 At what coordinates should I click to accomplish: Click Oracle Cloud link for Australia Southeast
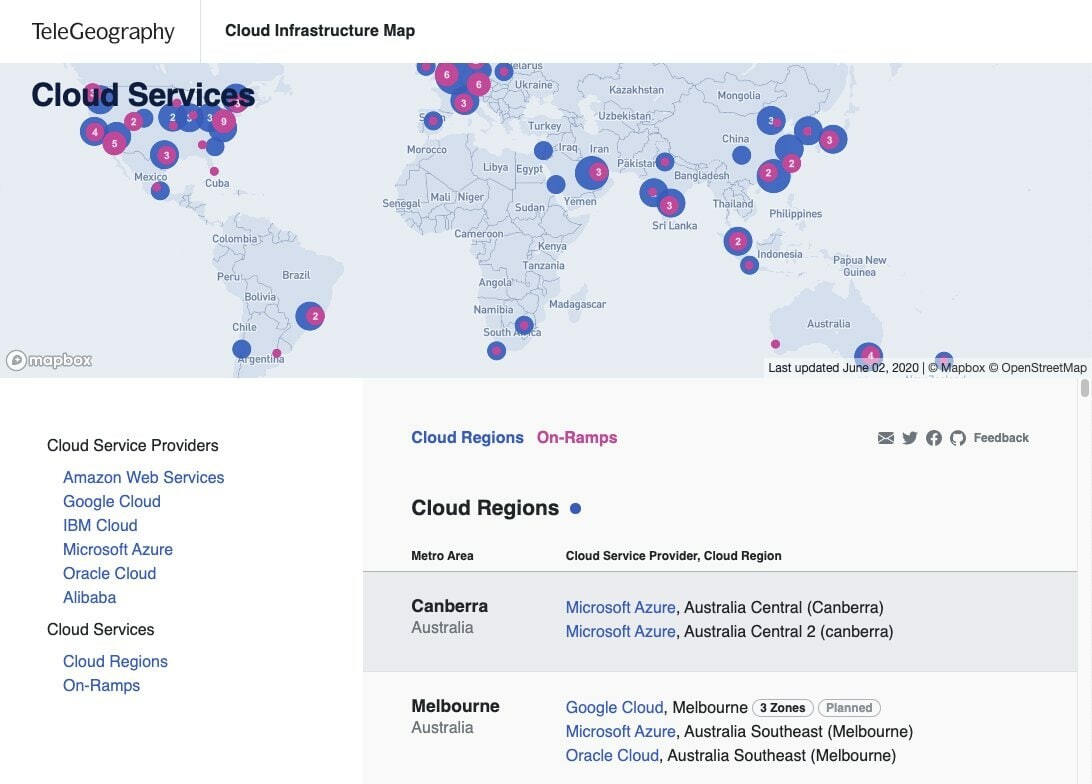[612, 755]
